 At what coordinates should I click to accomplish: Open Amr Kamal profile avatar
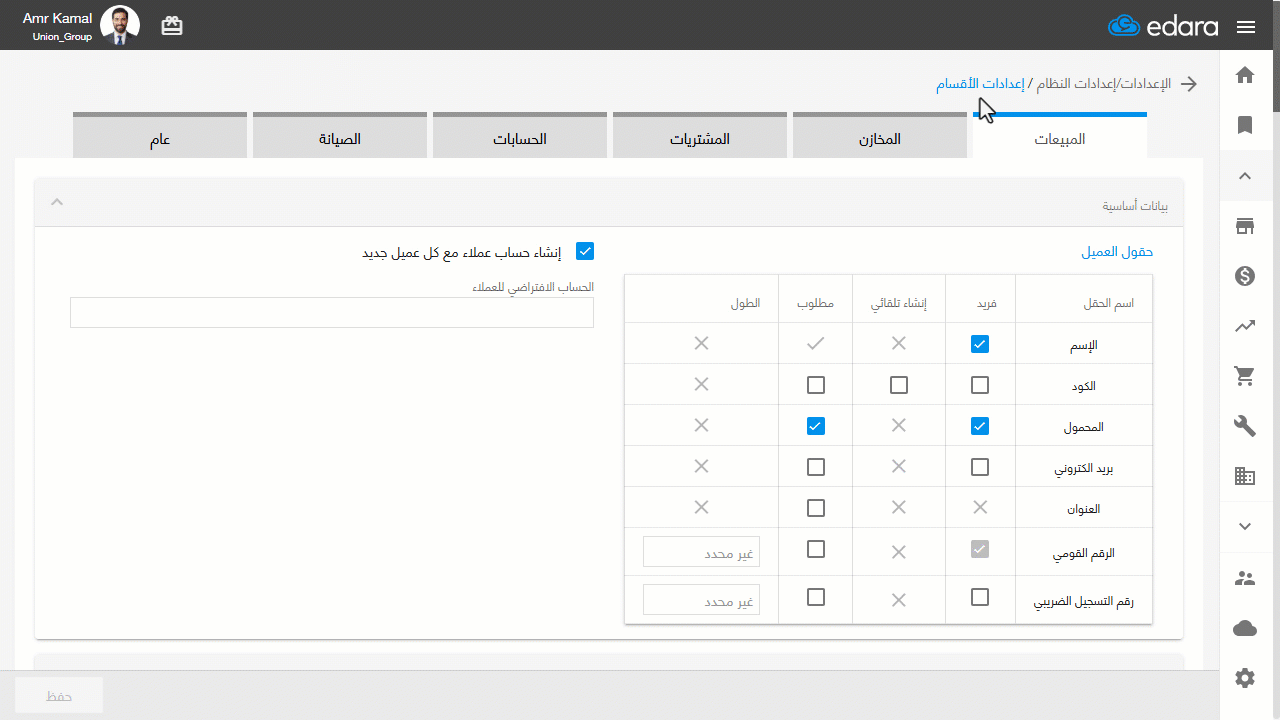pos(121,26)
